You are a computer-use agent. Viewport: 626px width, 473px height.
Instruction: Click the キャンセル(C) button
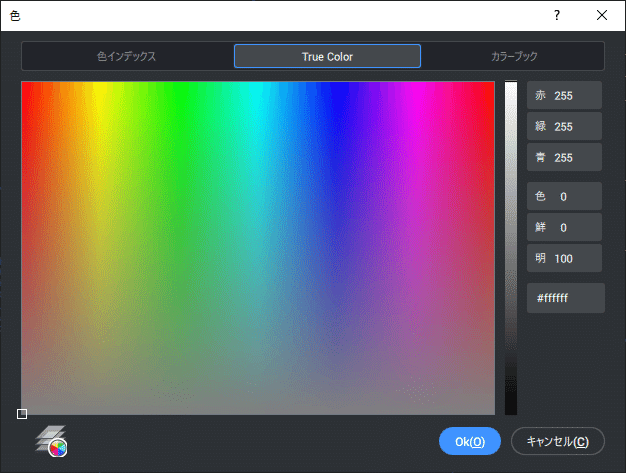(x=558, y=441)
